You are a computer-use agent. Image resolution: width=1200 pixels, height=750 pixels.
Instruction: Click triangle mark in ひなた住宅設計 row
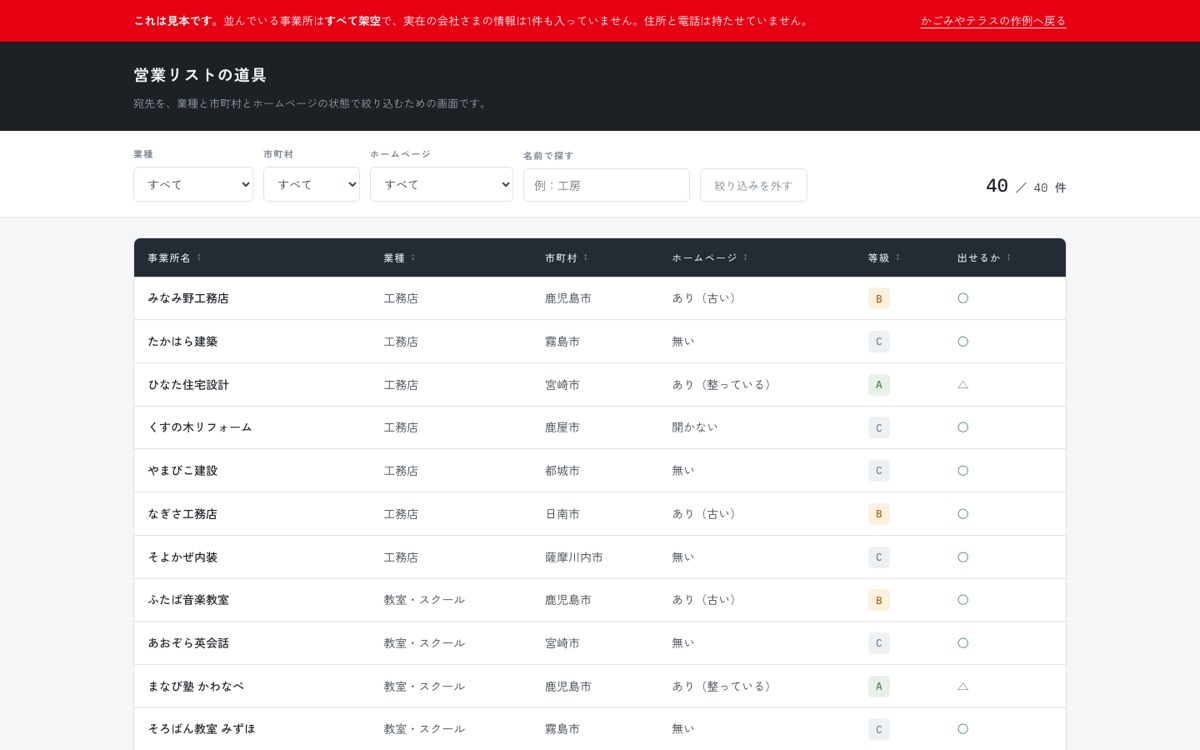click(x=963, y=384)
